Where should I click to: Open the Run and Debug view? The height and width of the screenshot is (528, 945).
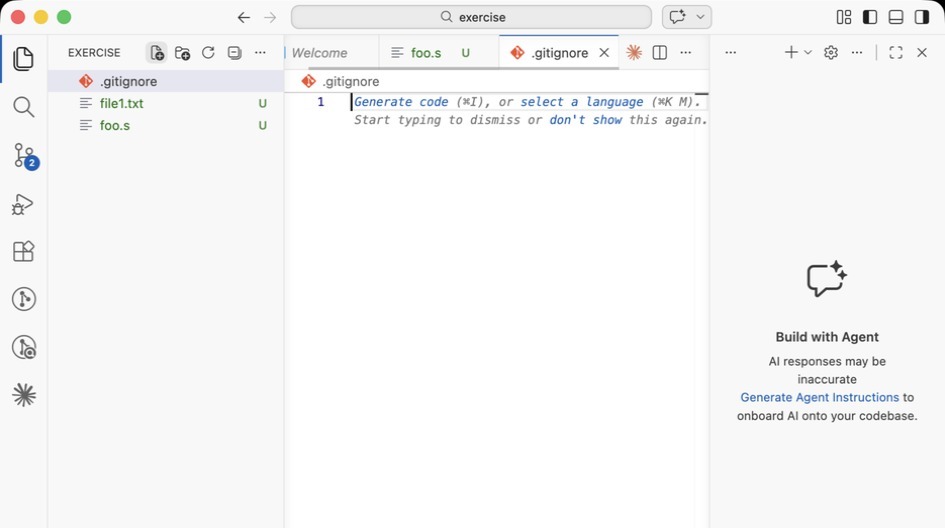[x=24, y=204]
